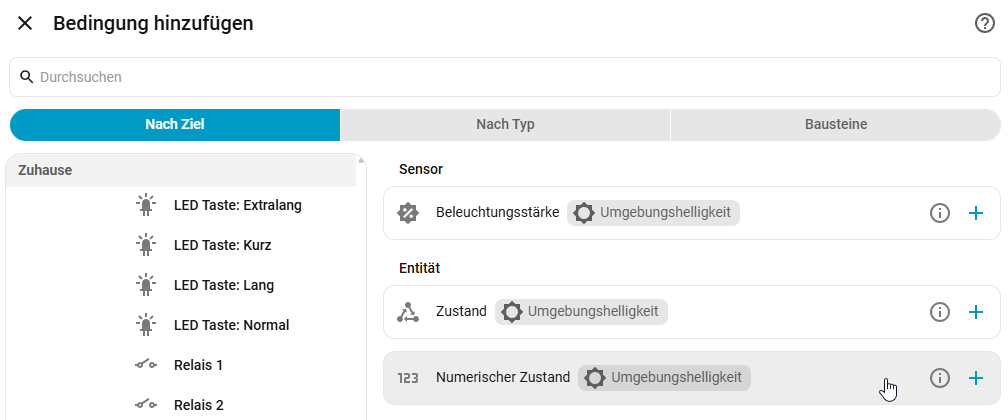Click the Sensor section heading
This screenshot has width=1008, height=420.
point(421,169)
